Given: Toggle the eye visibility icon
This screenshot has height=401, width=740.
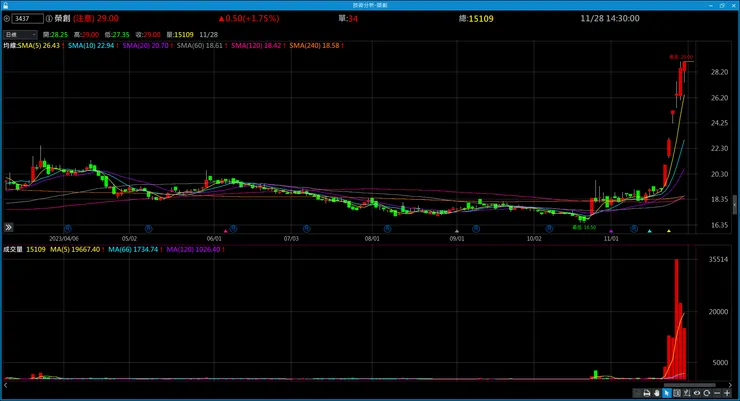Looking at the screenshot, I should [697, 393].
